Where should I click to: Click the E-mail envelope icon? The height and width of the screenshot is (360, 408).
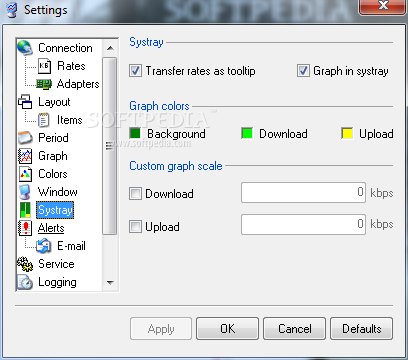click(x=44, y=246)
